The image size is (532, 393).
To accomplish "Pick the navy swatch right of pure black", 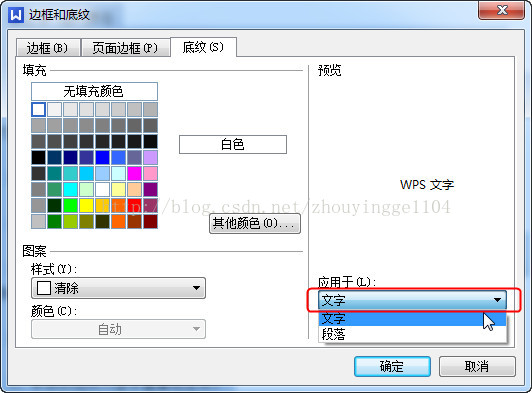I will [54, 157].
